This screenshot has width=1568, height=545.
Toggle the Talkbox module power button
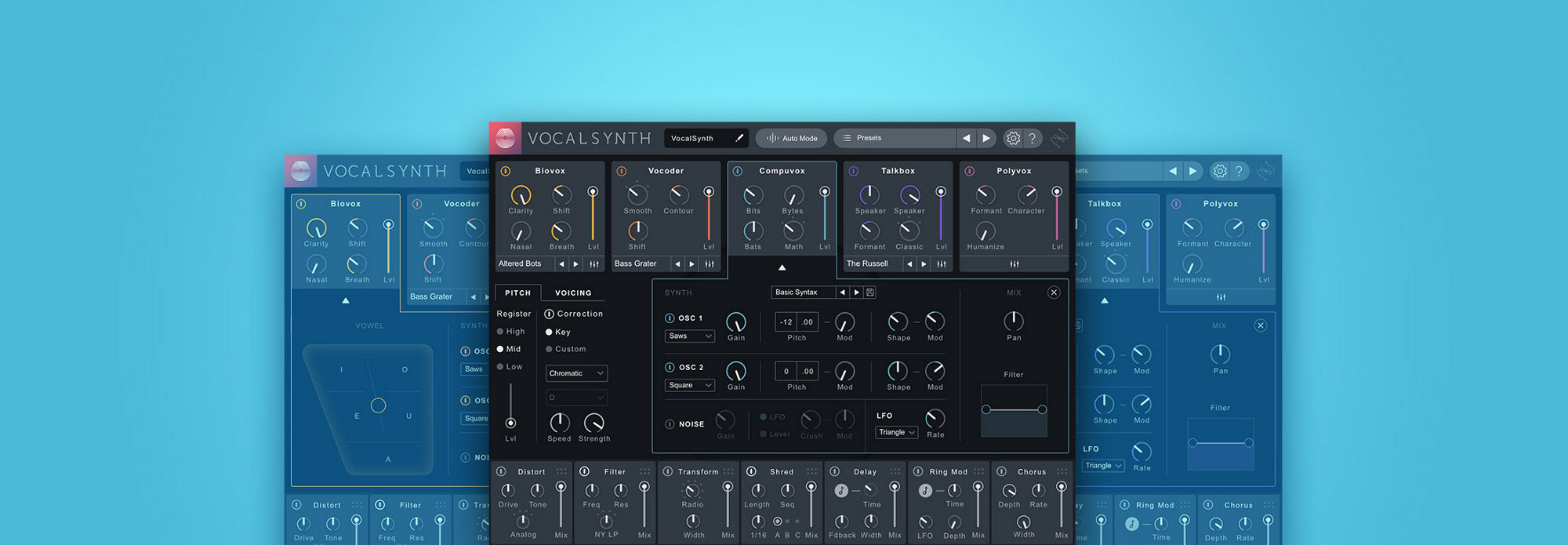point(854,171)
